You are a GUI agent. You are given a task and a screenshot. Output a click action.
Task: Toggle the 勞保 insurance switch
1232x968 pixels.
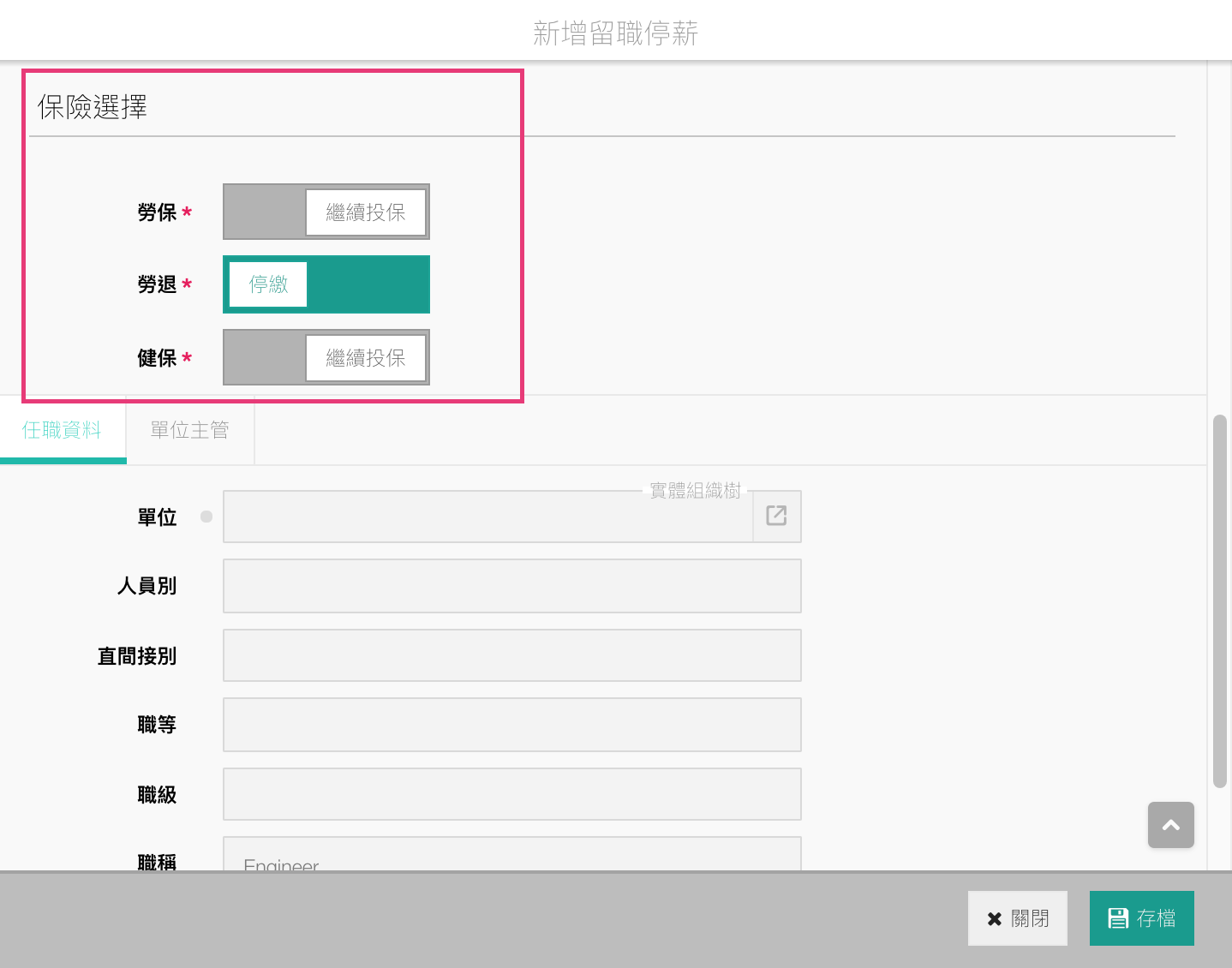coord(326,212)
